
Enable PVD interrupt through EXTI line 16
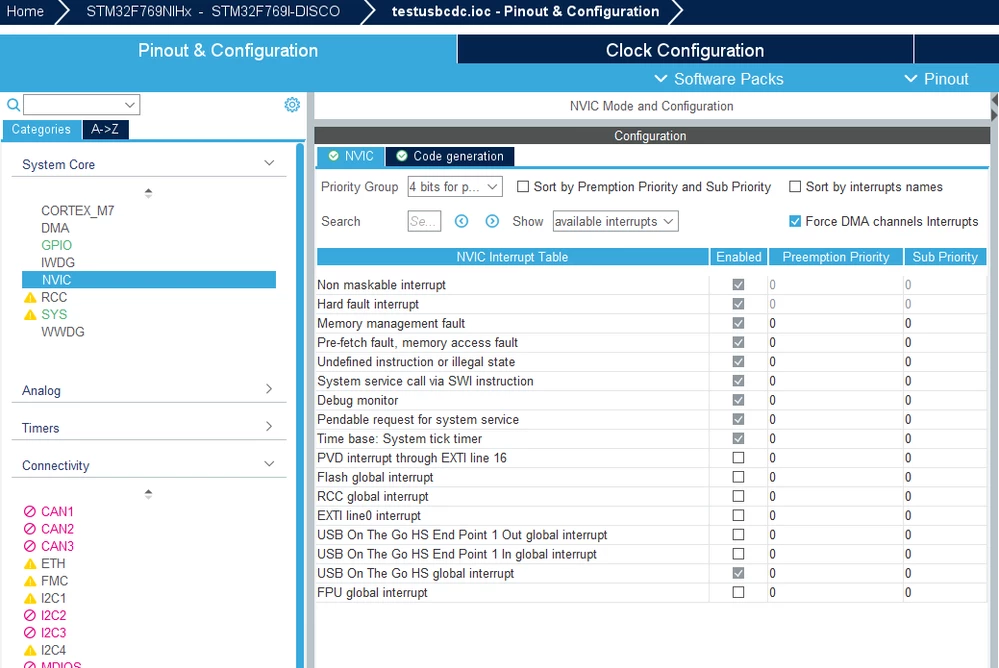(738, 458)
